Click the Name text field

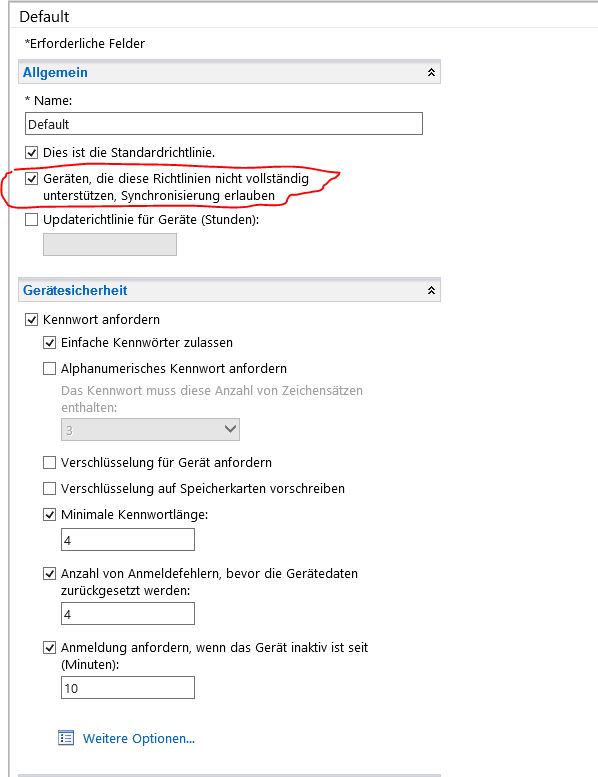coord(224,123)
